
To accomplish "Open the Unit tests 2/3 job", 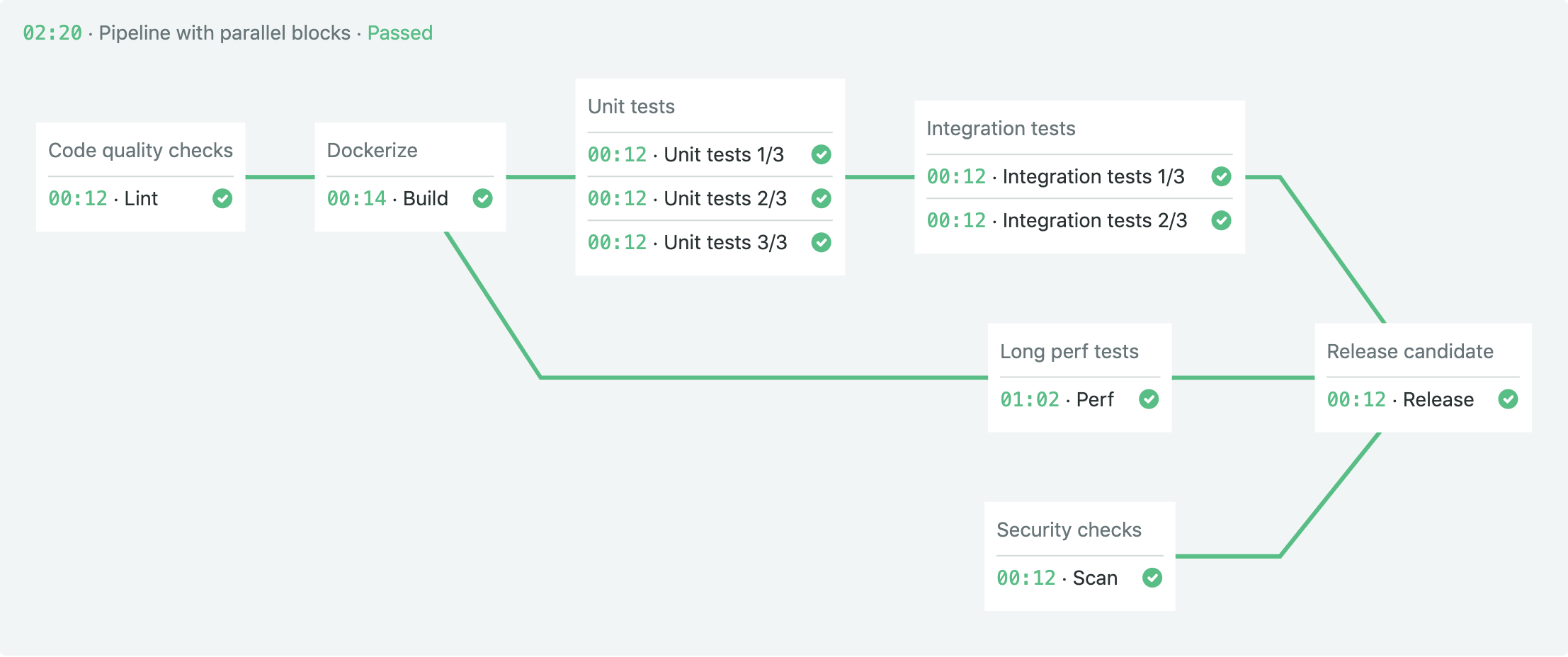I will (725, 198).
